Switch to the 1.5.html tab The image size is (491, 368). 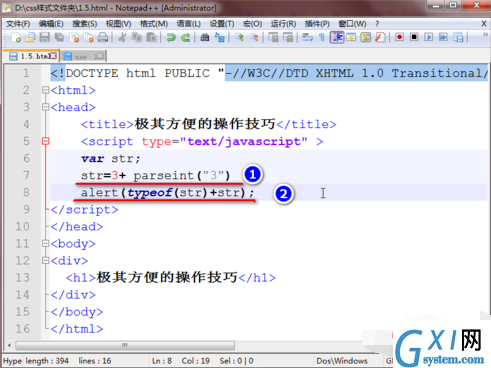[31, 56]
